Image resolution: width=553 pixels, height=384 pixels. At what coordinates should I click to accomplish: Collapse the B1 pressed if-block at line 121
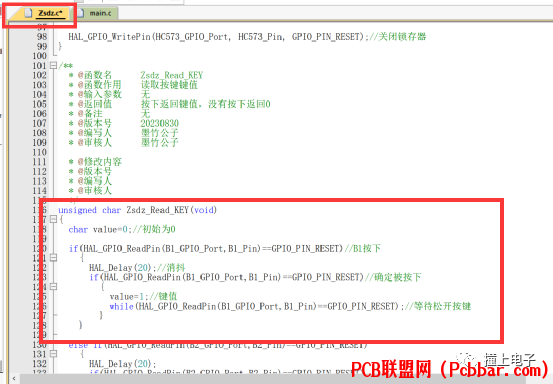53,258
